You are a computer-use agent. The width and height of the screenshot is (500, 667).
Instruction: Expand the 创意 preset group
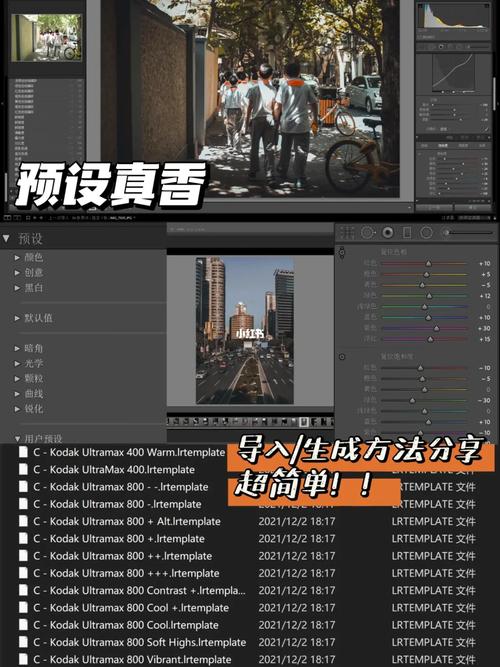pos(17,273)
